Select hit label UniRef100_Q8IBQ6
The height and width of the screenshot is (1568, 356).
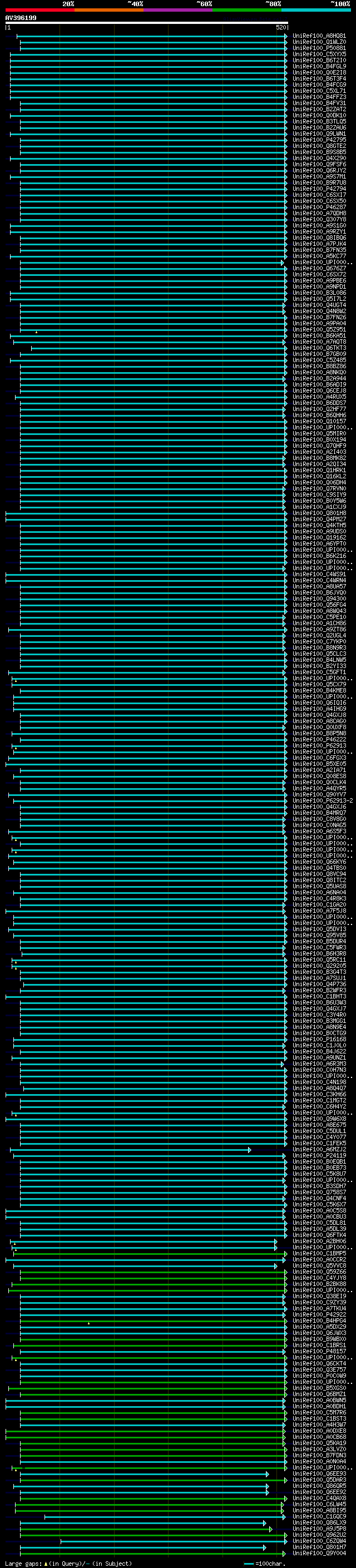(x=319, y=238)
